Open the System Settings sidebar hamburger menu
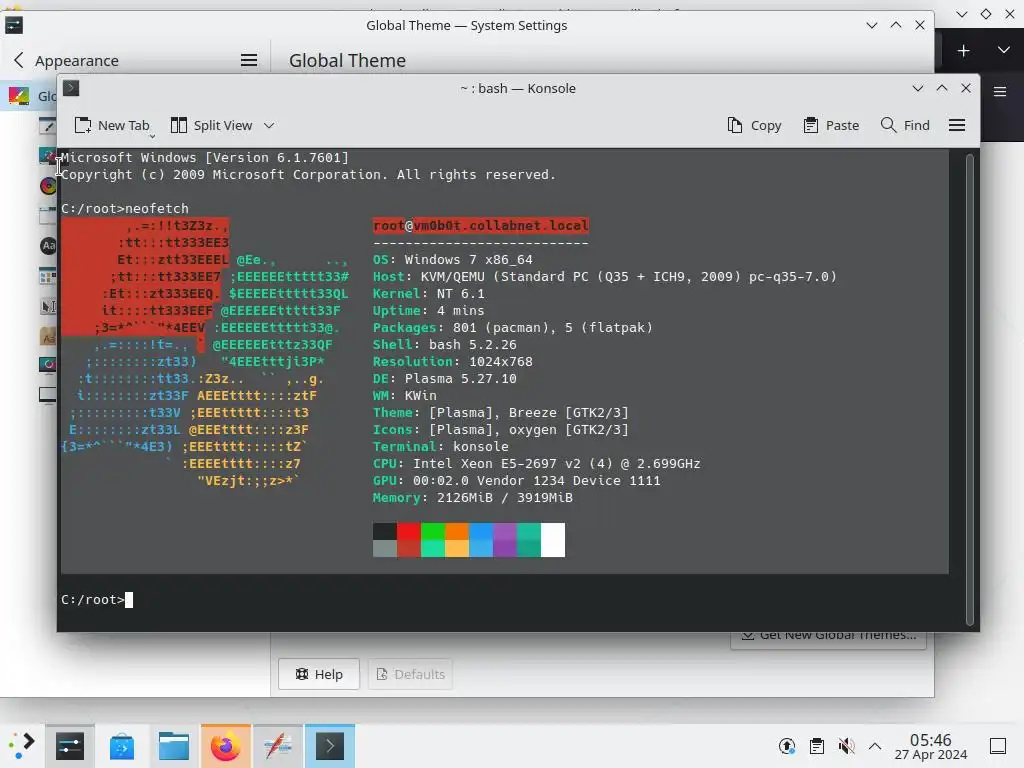The height and width of the screenshot is (768, 1024). point(249,60)
